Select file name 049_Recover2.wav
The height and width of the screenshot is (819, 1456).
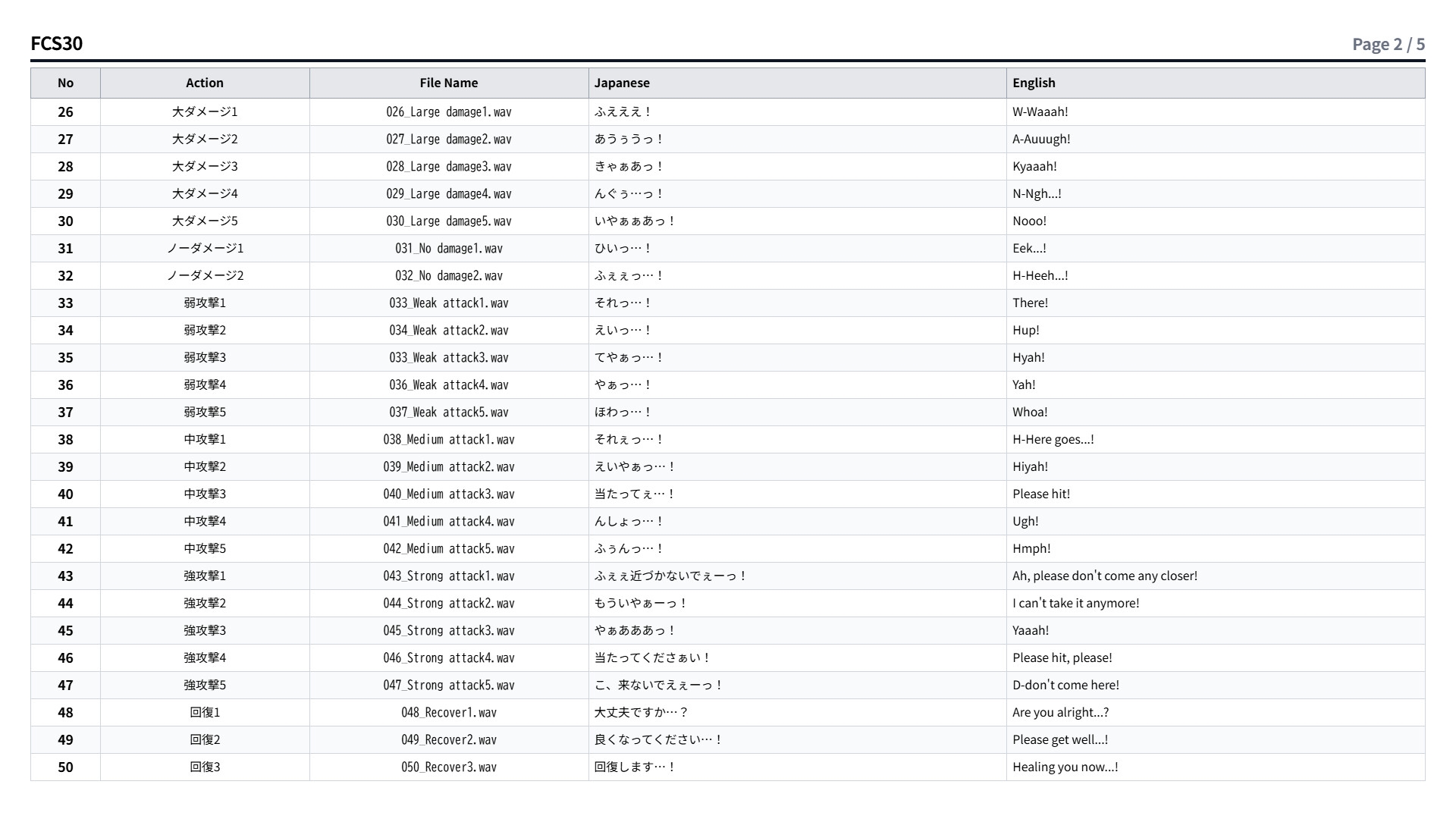449,739
